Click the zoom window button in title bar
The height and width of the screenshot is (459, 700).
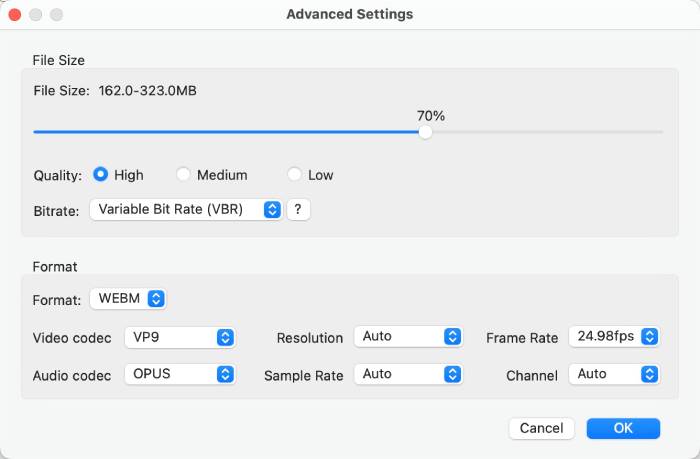click(56, 15)
